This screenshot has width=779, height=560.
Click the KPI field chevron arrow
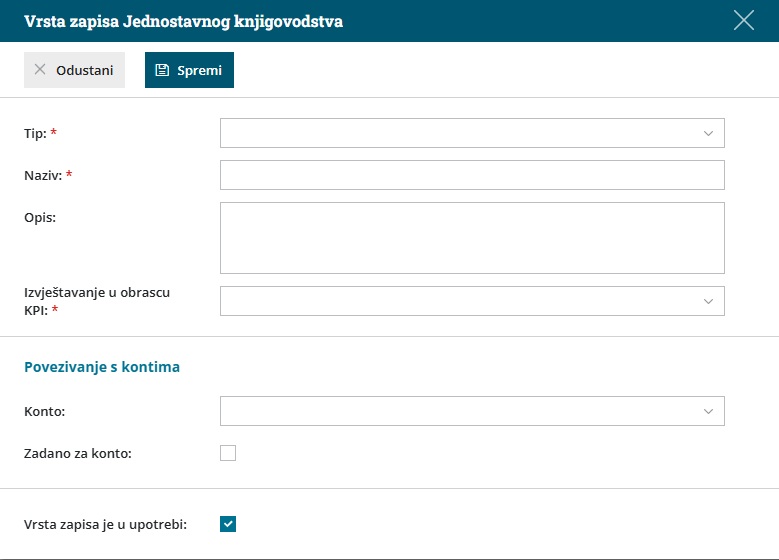(708, 301)
